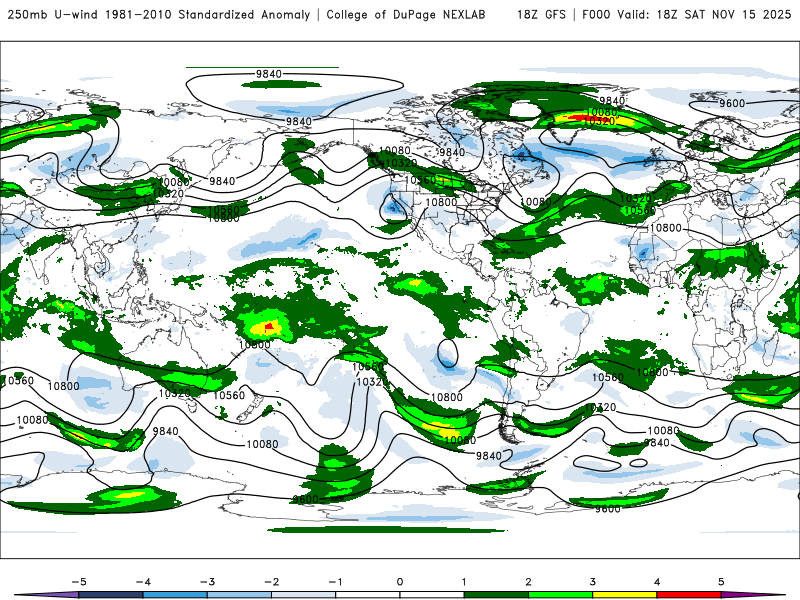Click the colorbar tick label '2'
The image size is (800, 600).
coord(529,582)
